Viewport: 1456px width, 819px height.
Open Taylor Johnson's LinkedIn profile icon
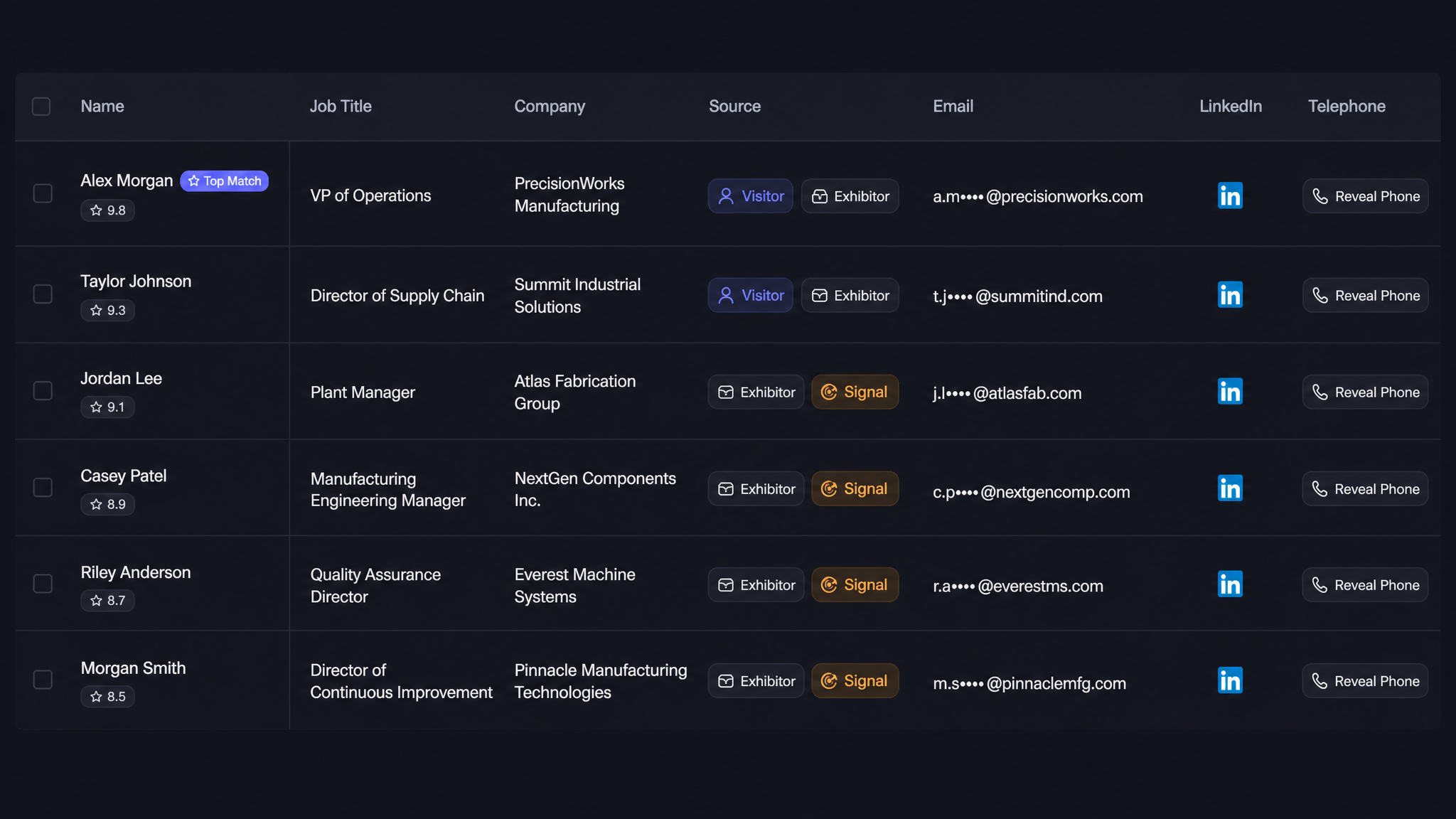click(1230, 295)
